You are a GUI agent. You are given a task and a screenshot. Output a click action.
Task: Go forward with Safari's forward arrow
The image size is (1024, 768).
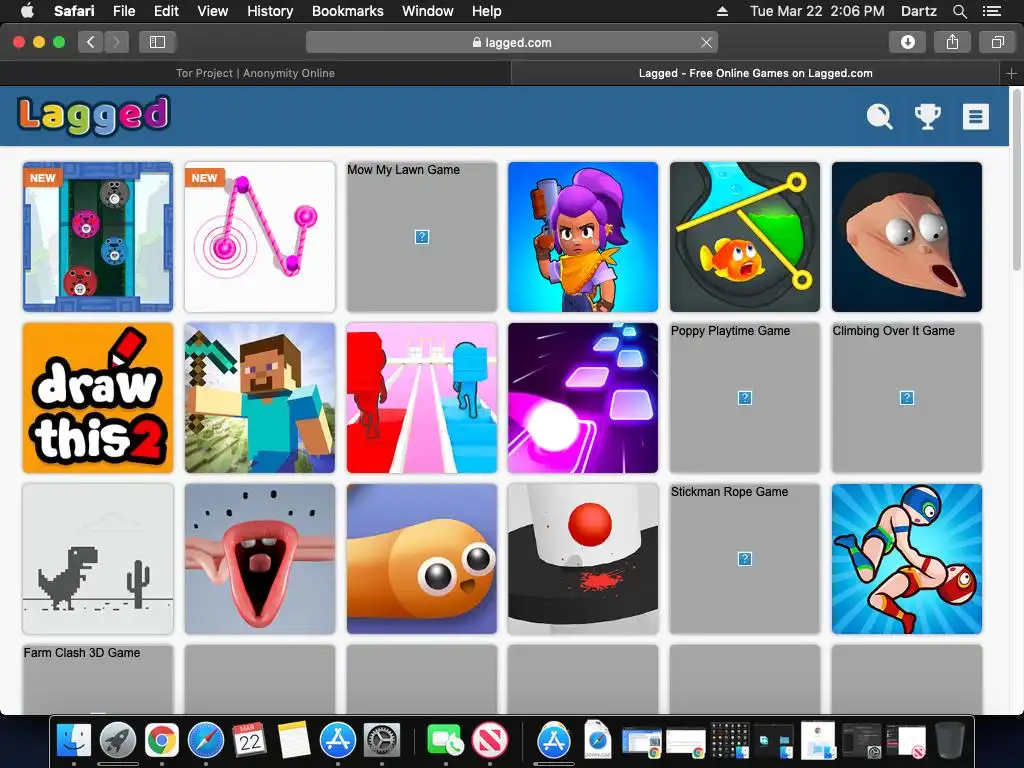click(116, 42)
